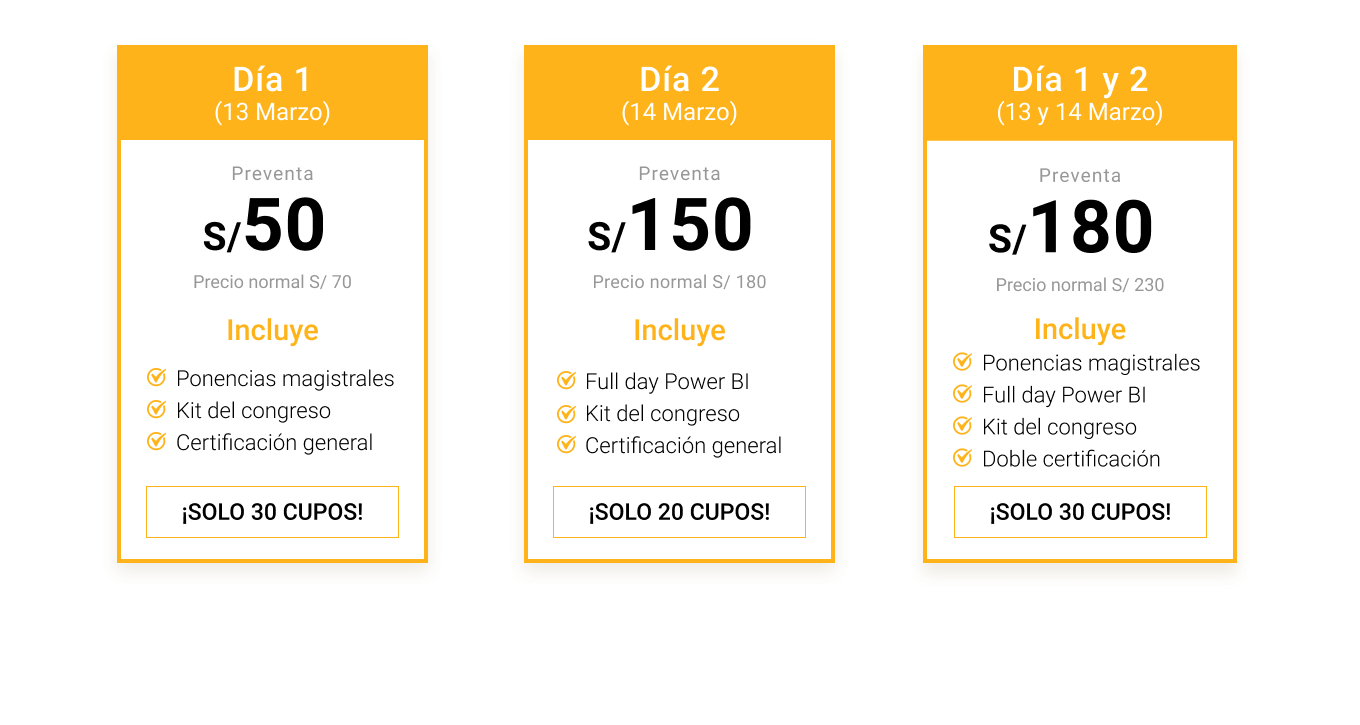The height and width of the screenshot is (725, 1360).
Task: Click the S/150 presale price
Action: (x=670, y=227)
